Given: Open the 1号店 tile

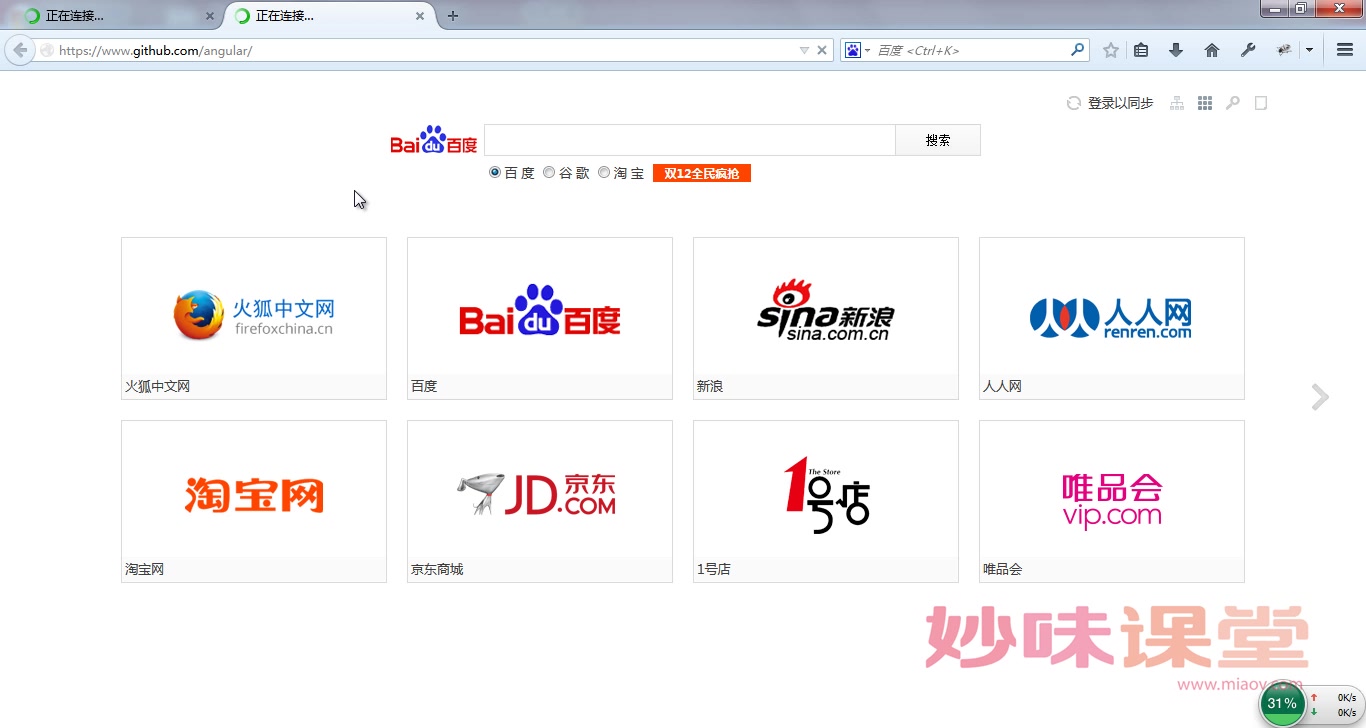Looking at the screenshot, I should click(826, 501).
